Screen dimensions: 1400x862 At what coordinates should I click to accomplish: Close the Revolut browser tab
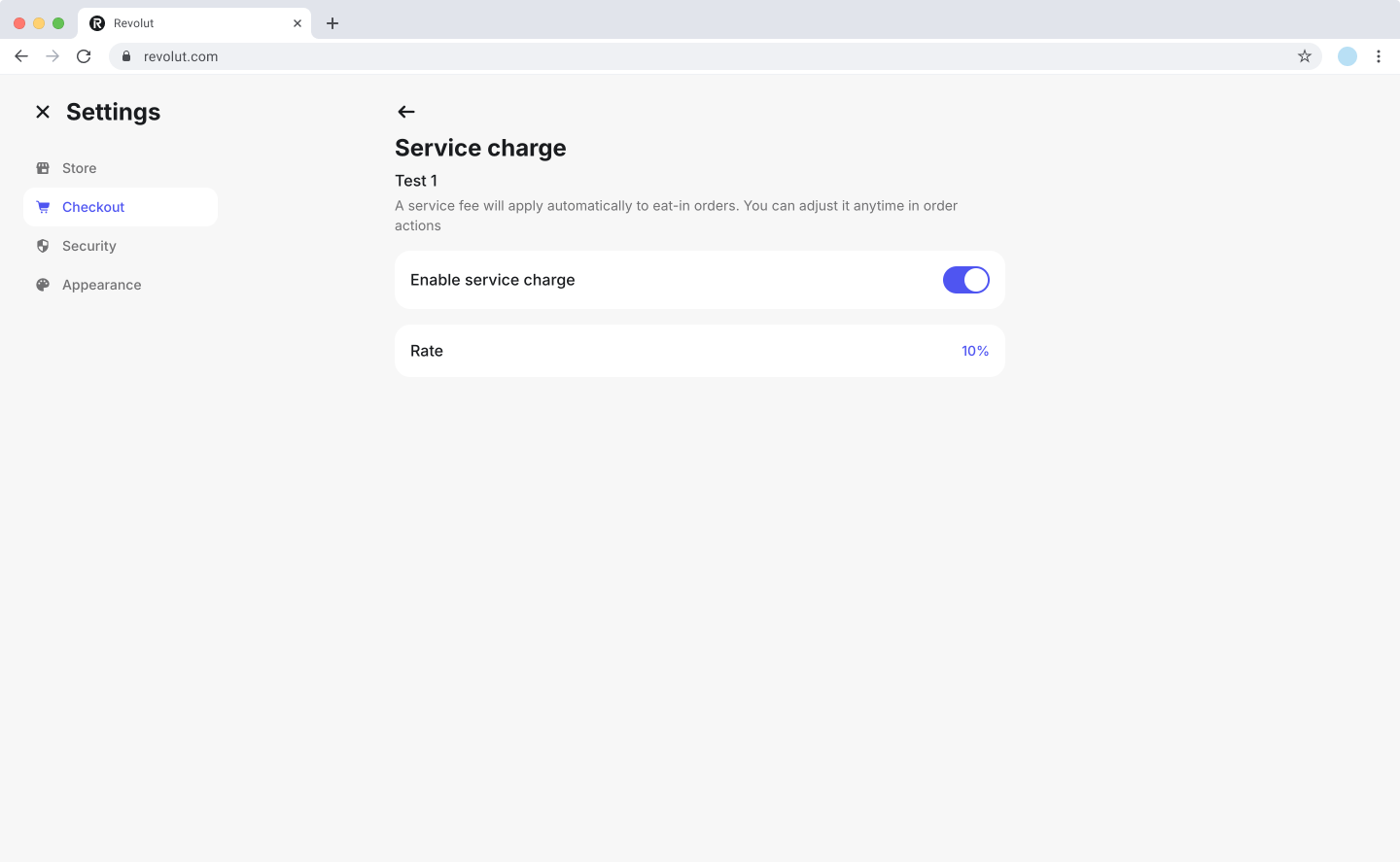[x=297, y=23]
